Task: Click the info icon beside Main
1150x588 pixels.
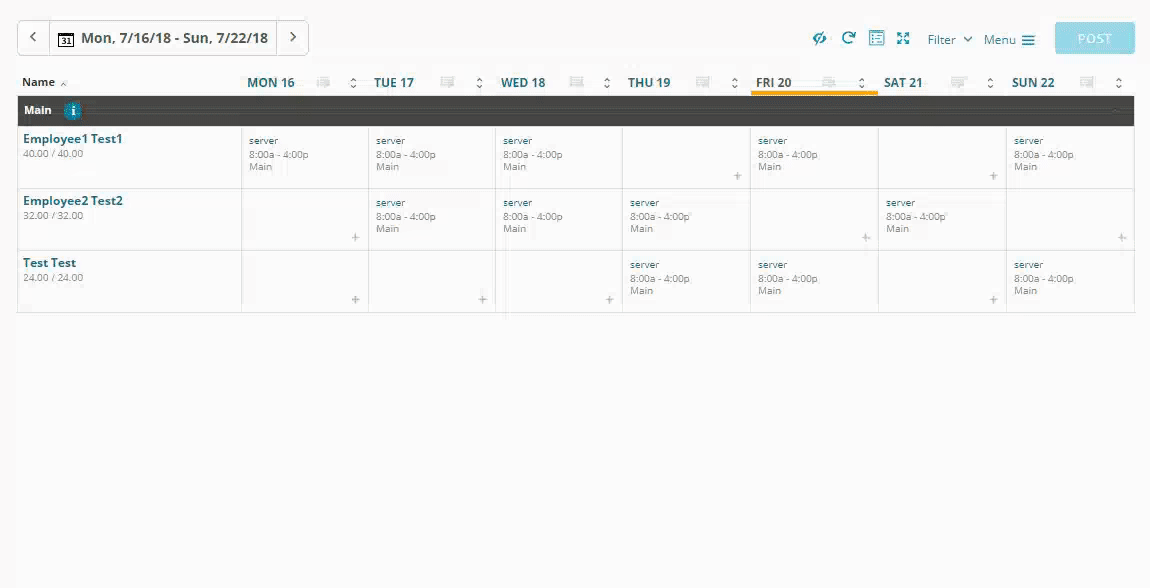Action: (x=72, y=111)
